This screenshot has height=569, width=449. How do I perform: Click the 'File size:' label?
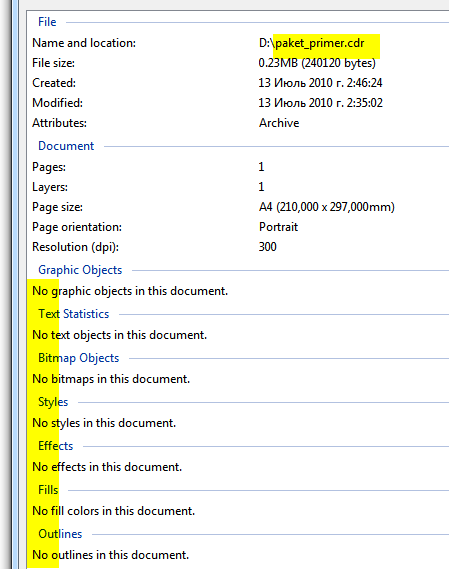tap(53, 63)
